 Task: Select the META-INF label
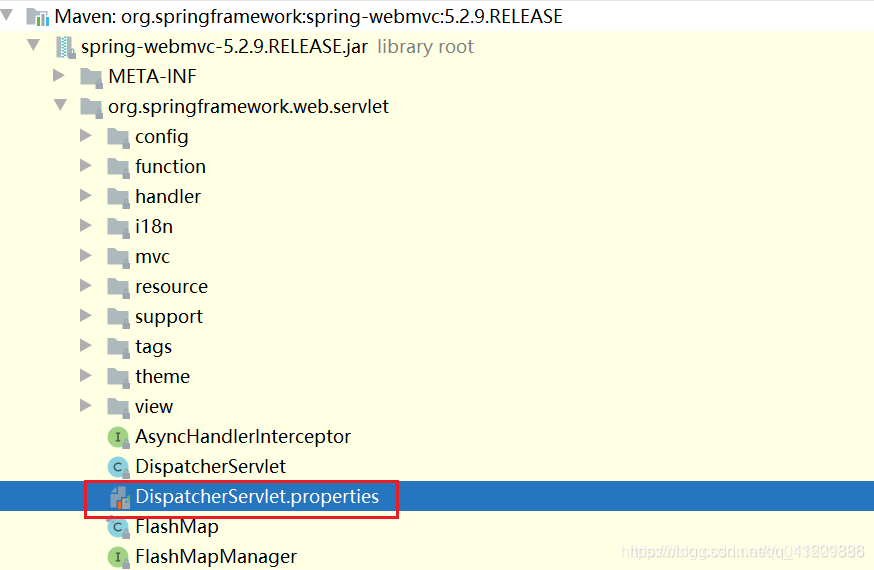click(152, 77)
